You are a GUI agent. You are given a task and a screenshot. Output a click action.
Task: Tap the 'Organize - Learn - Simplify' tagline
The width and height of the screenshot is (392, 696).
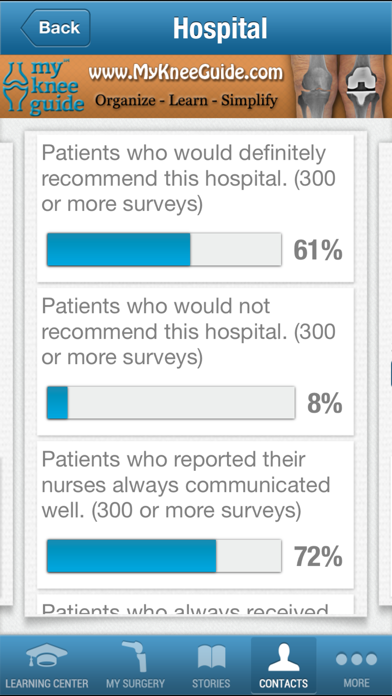pos(186,100)
